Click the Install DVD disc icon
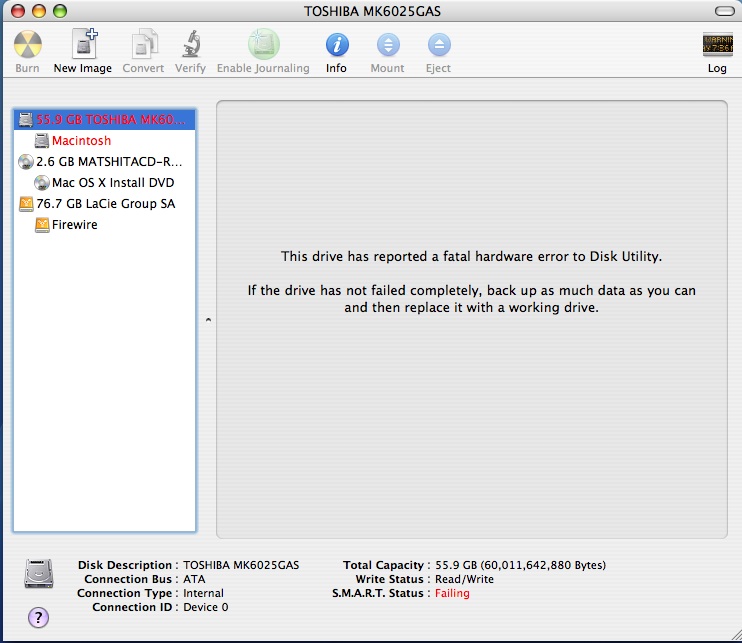Viewport: 742px width, 643px height. (x=42, y=183)
